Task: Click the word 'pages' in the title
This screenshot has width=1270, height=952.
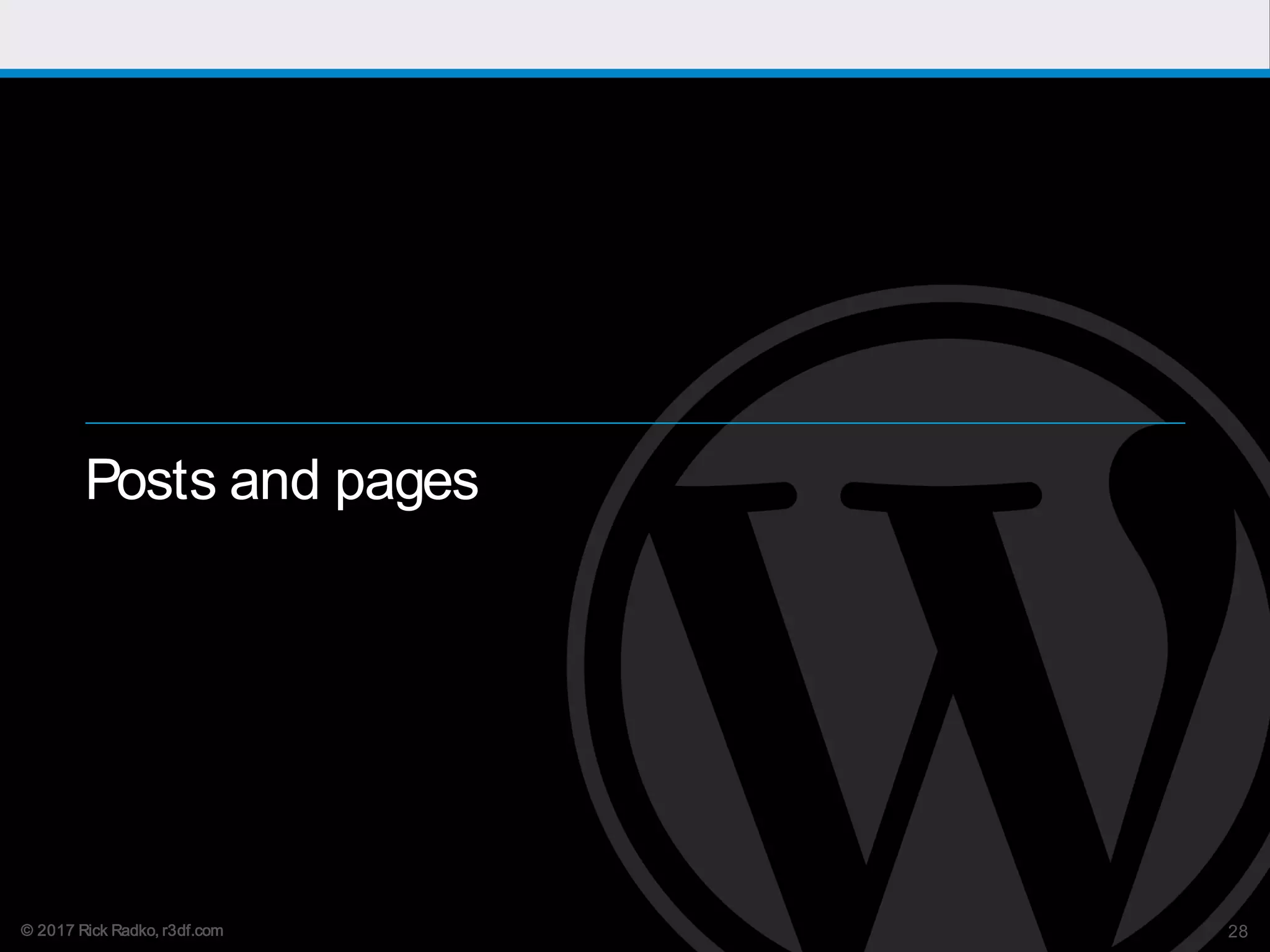Action: [407, 483]
